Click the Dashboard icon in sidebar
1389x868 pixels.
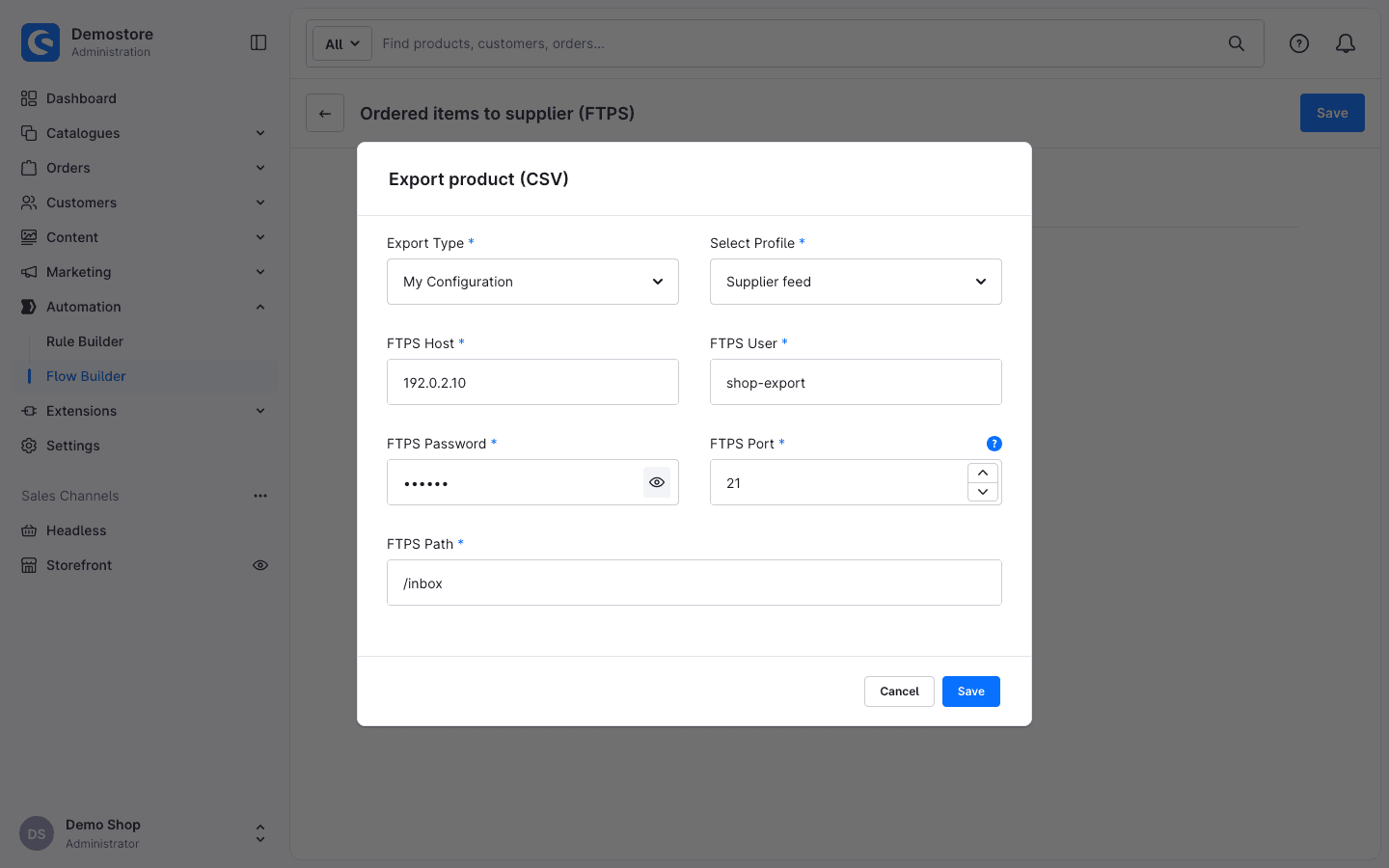[29, 98]
